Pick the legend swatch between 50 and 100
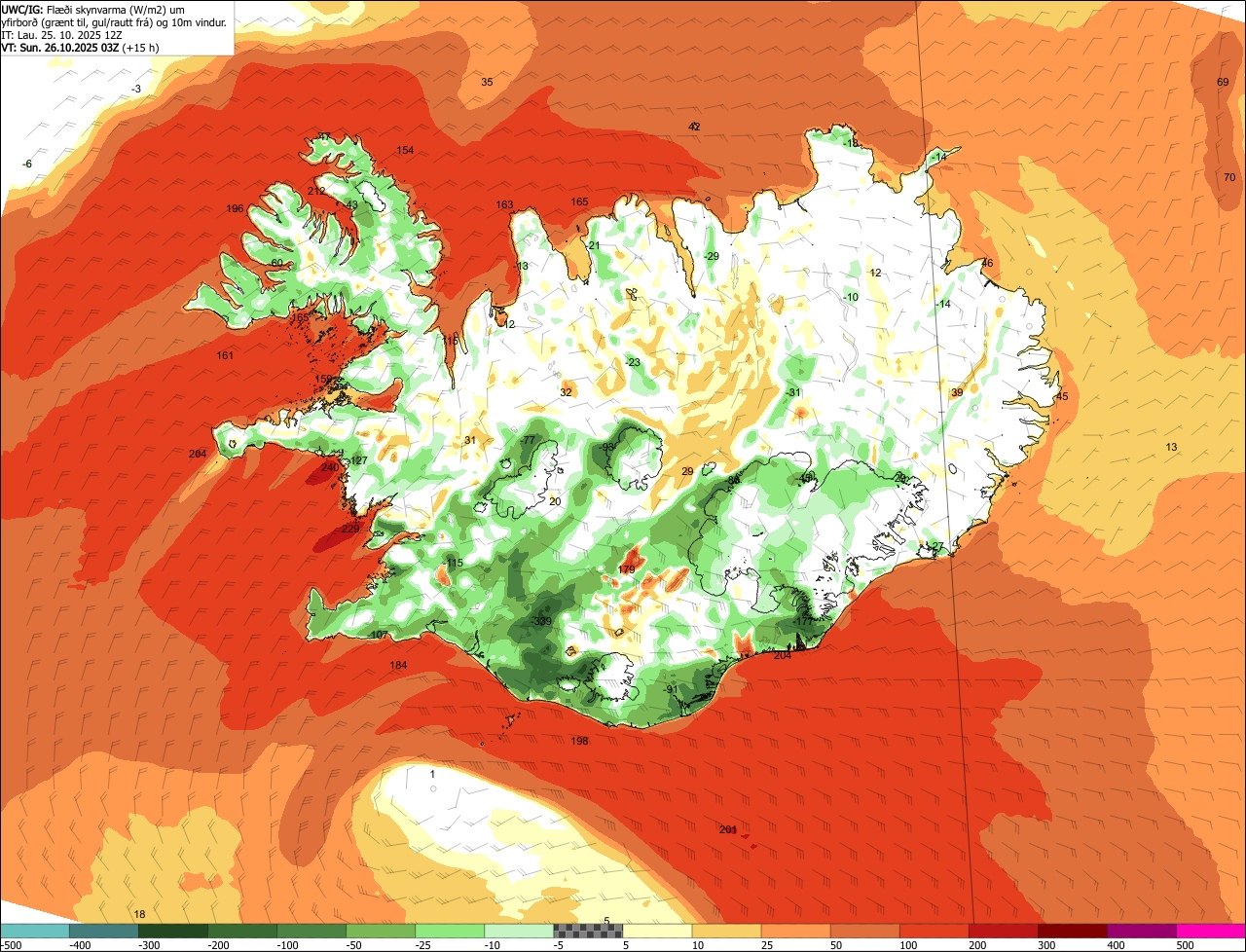 tap(865, 931)
